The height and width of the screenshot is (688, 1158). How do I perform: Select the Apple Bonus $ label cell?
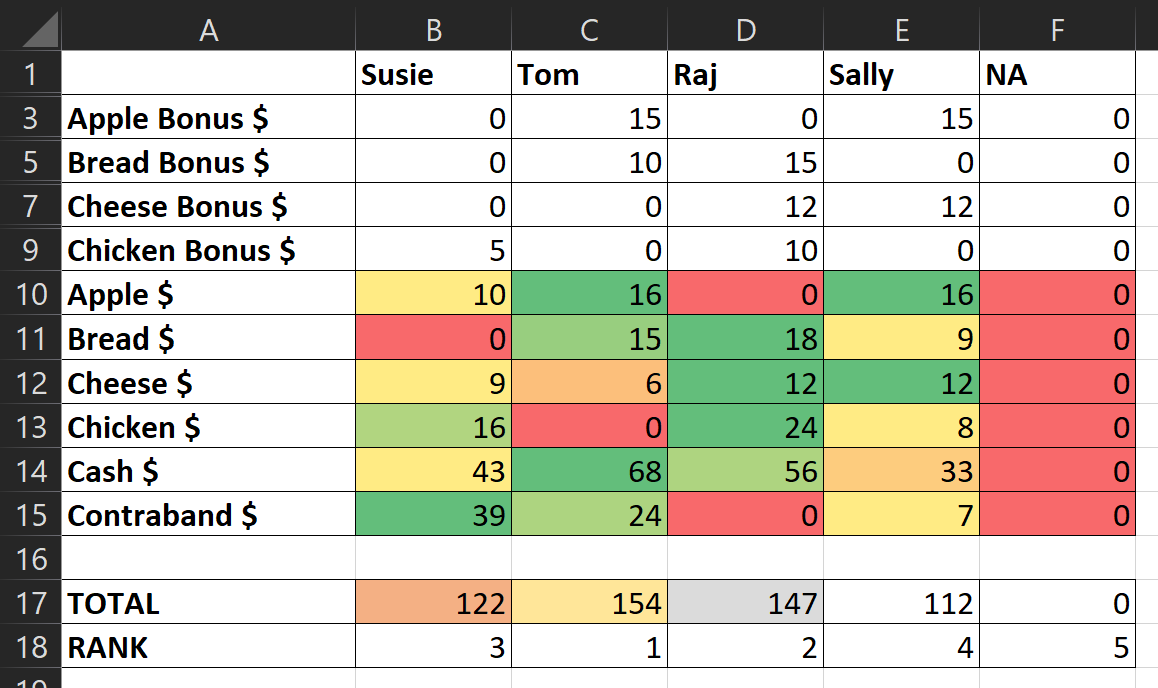[x=208, y=117]
